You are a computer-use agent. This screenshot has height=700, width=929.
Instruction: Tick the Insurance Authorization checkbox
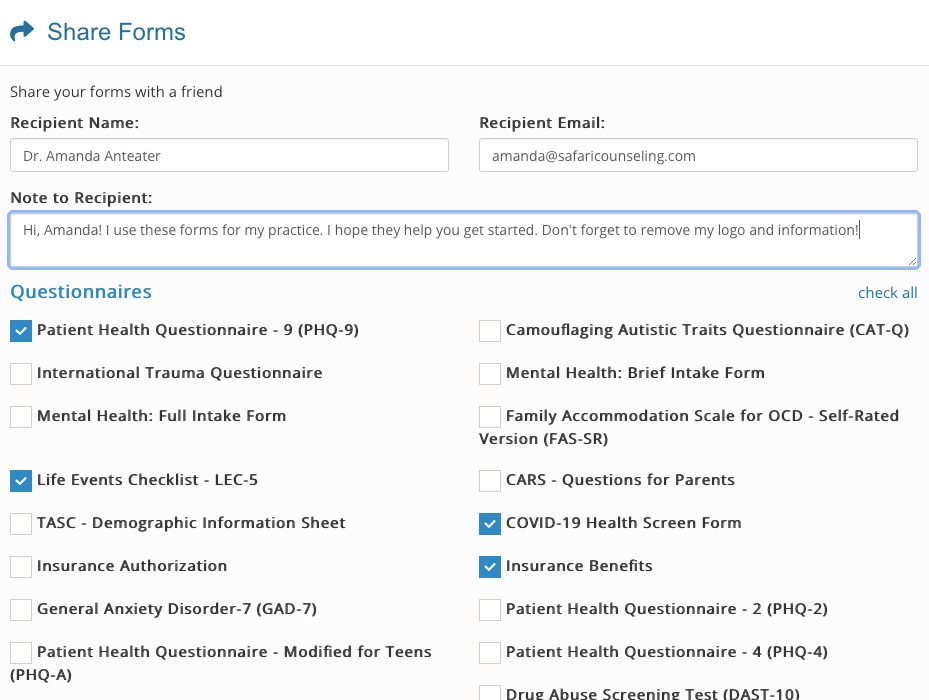(21, 567)
